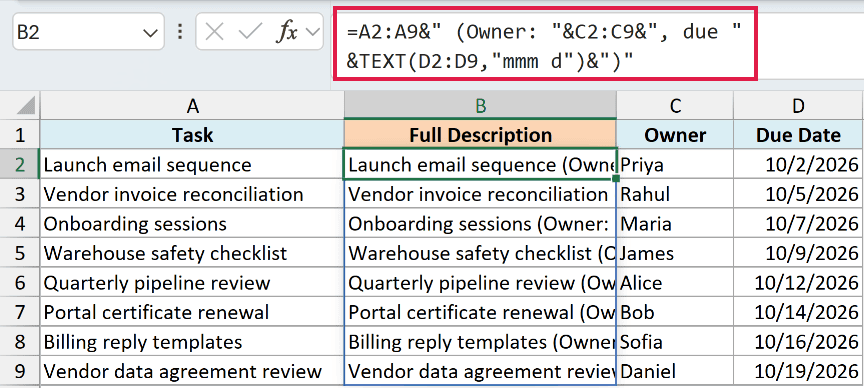Click cell 'Onboarding sessions' in column A
The height and width of the screenshot is (388, 864).
pyautogui.click(x=192, y=224)
